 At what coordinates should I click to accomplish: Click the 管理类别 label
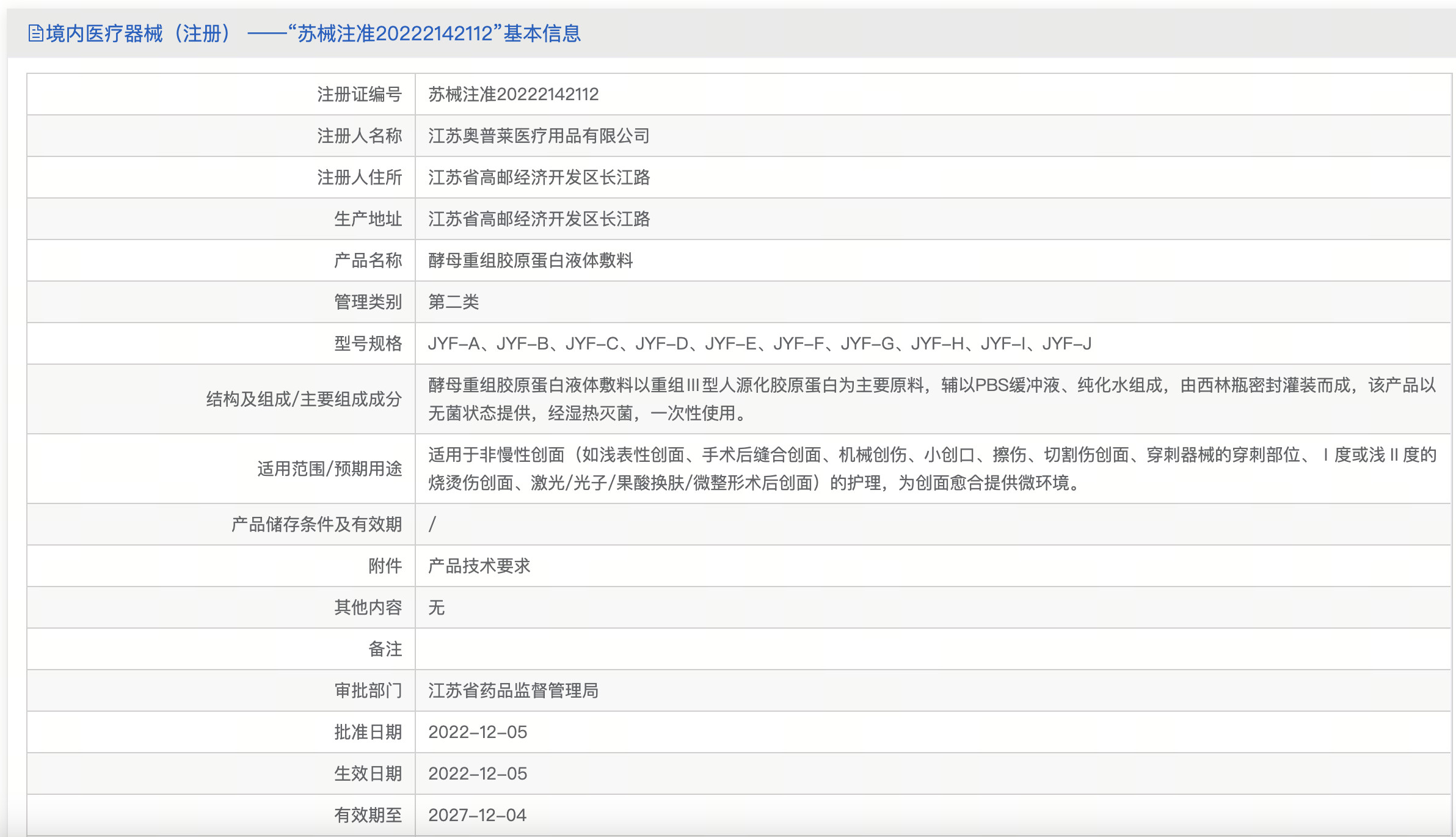(368, 302)
